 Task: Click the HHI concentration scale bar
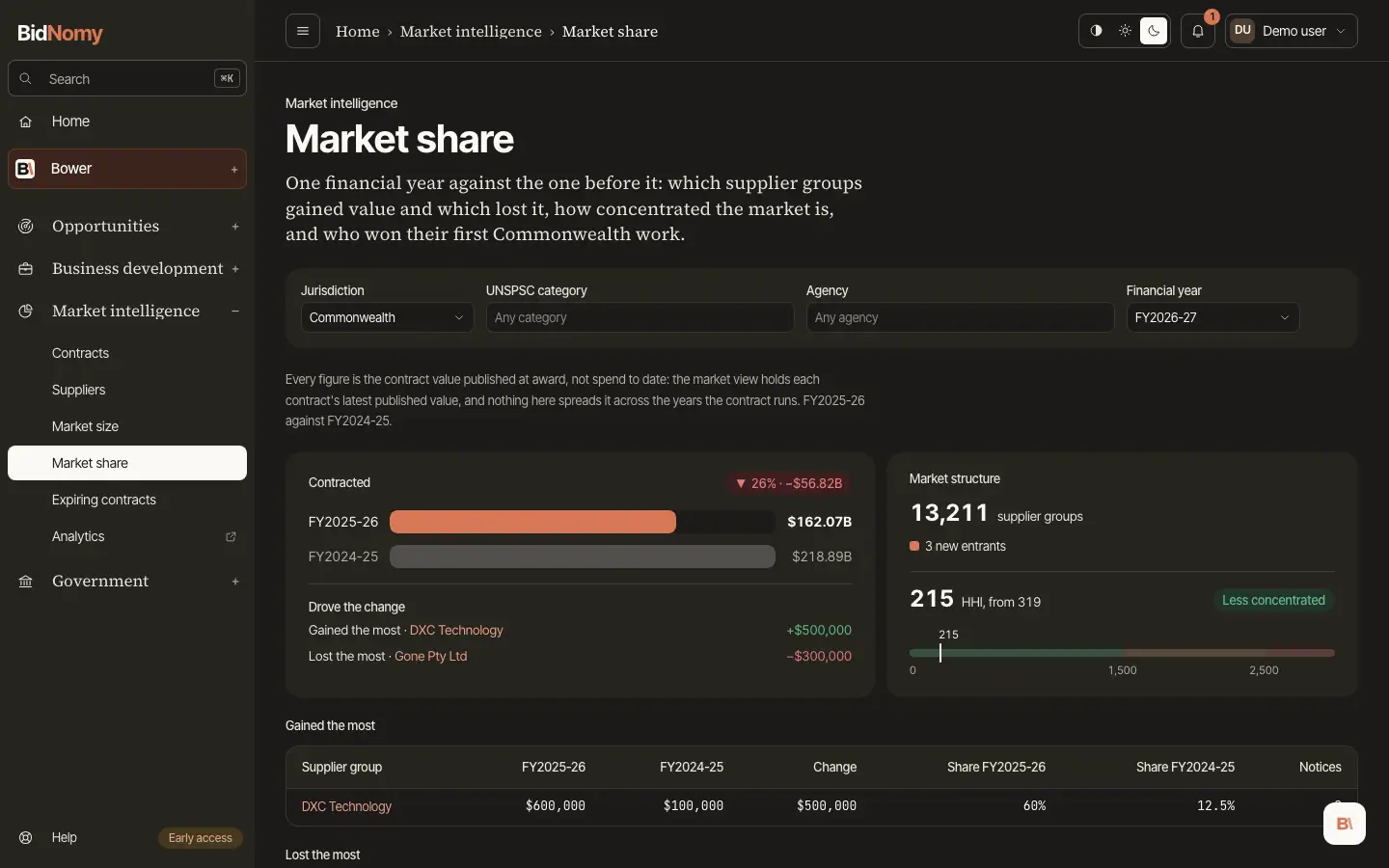coord(1122,653)
